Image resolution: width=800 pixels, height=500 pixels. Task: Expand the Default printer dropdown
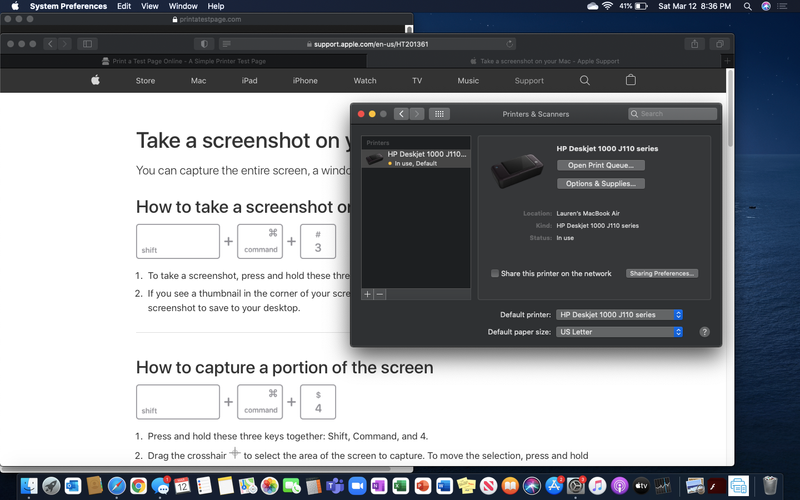(x=620, y=314)
